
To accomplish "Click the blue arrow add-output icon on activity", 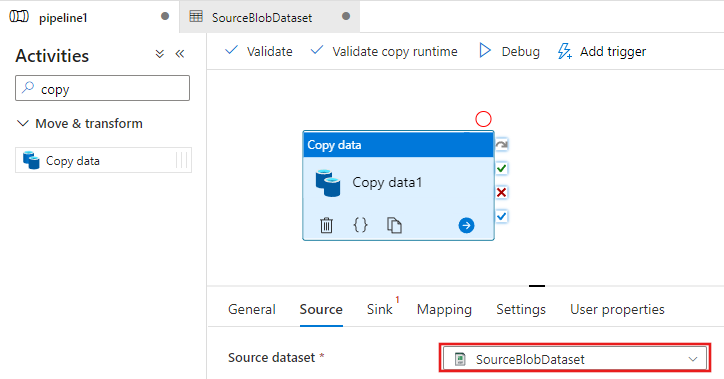I will [x=466, y=225].
